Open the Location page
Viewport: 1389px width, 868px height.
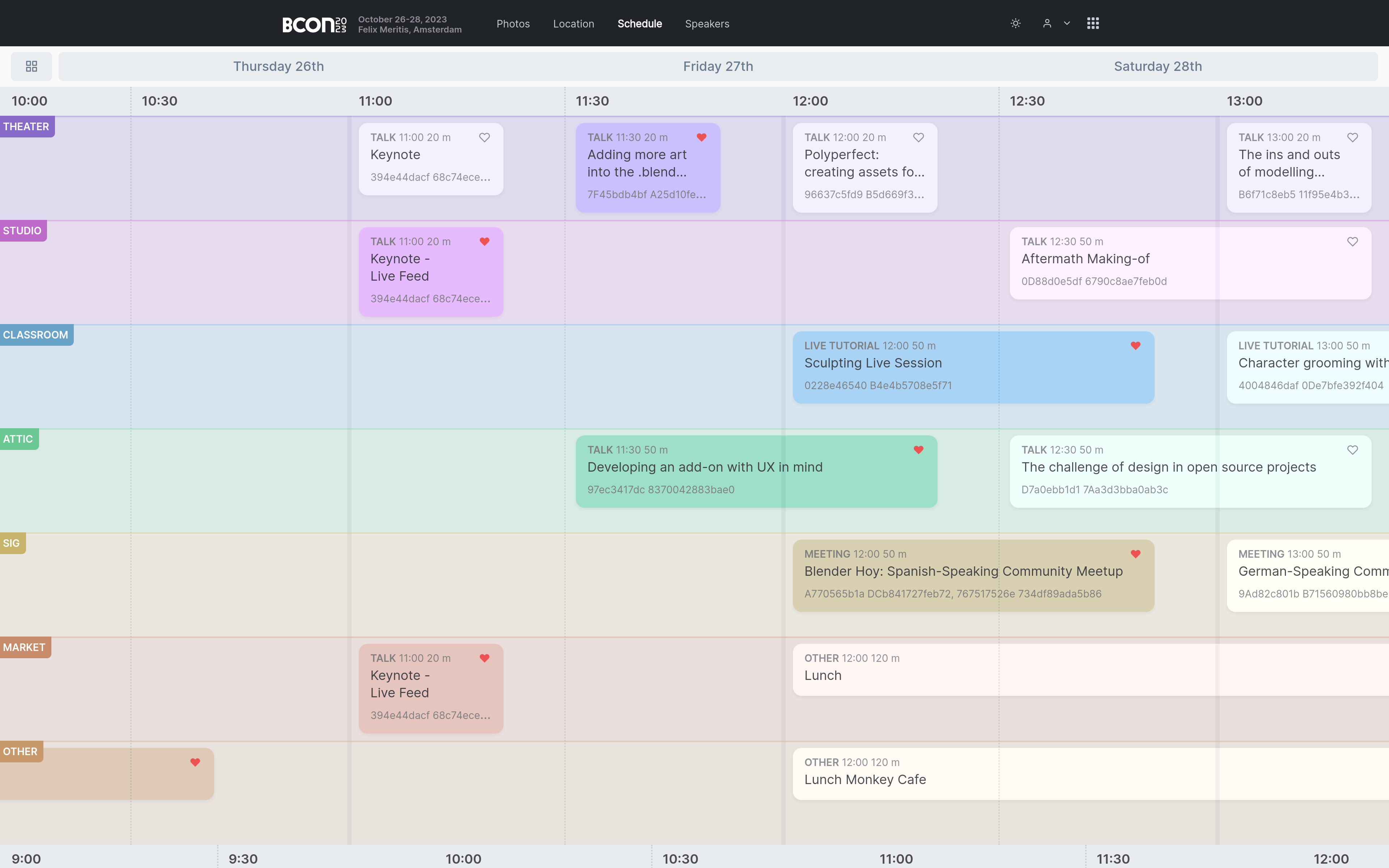coord(573,24)
